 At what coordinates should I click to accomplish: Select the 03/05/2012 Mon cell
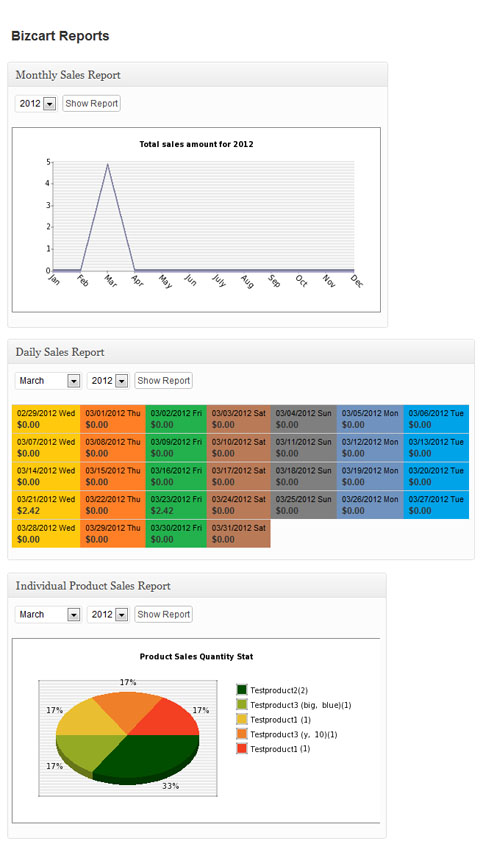point(370,419)
